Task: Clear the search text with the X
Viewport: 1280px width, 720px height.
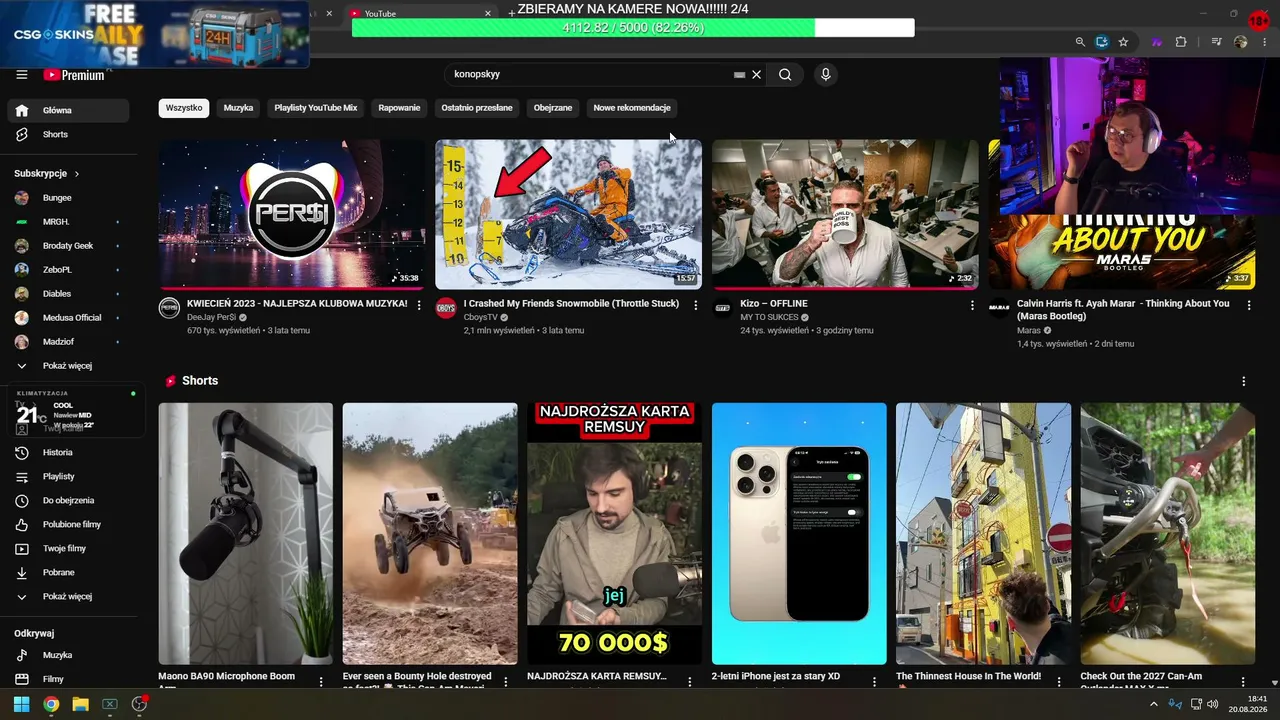Action: (757, 74)
